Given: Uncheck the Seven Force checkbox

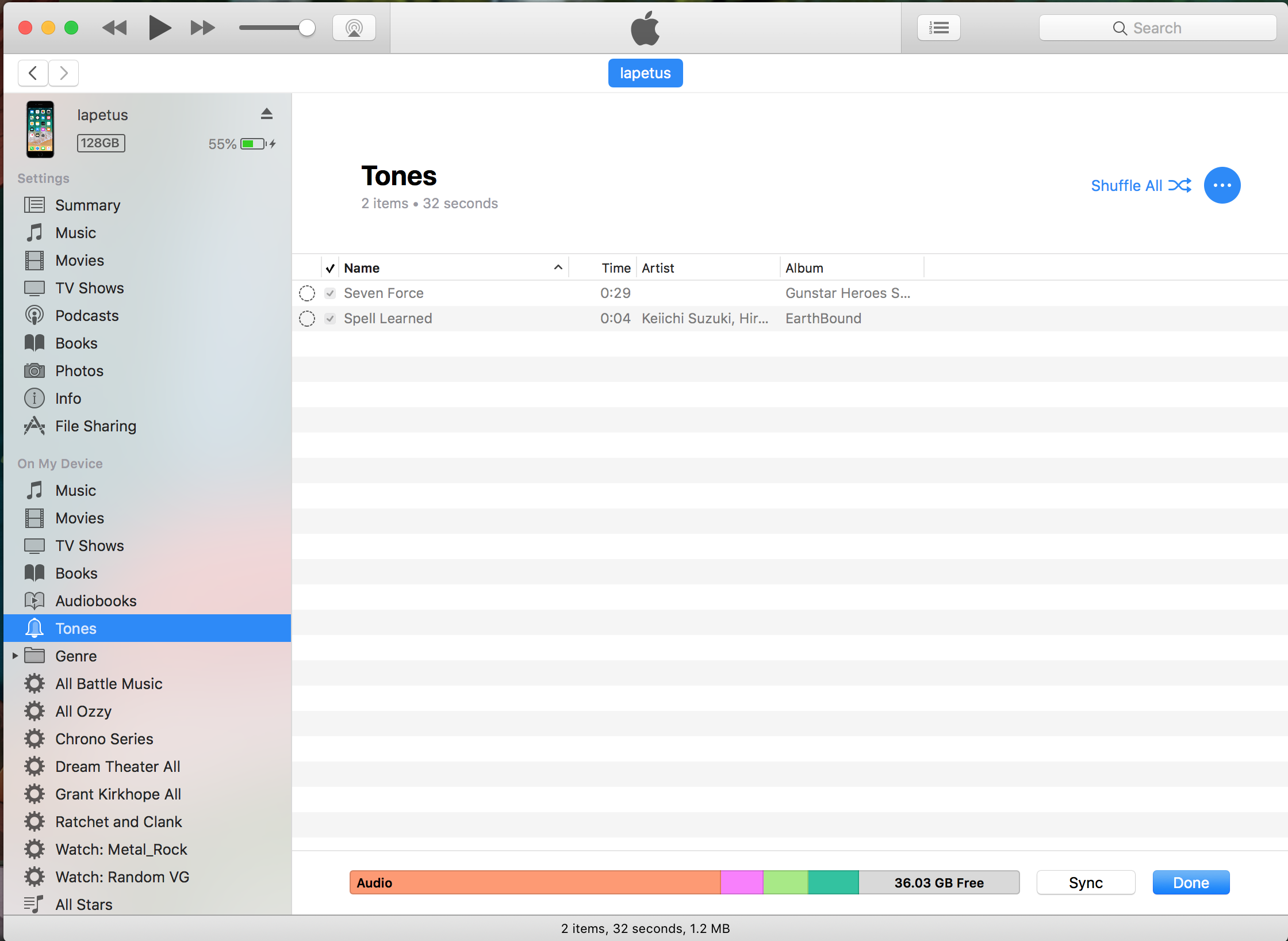Looking at the screenshot, I should point(330,293).
